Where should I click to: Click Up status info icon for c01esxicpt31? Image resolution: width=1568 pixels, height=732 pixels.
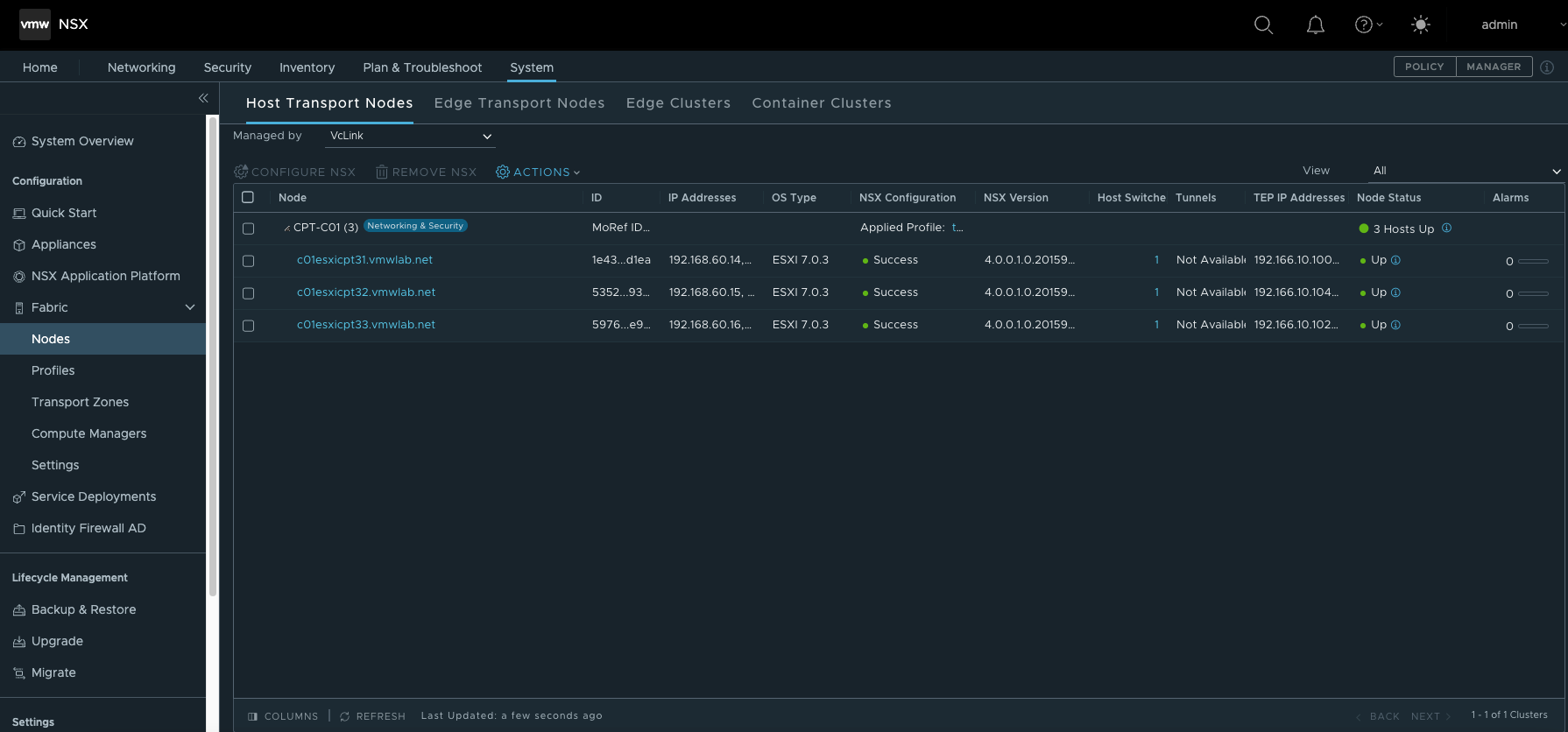pyautogui.click(x=1395, y=260)
